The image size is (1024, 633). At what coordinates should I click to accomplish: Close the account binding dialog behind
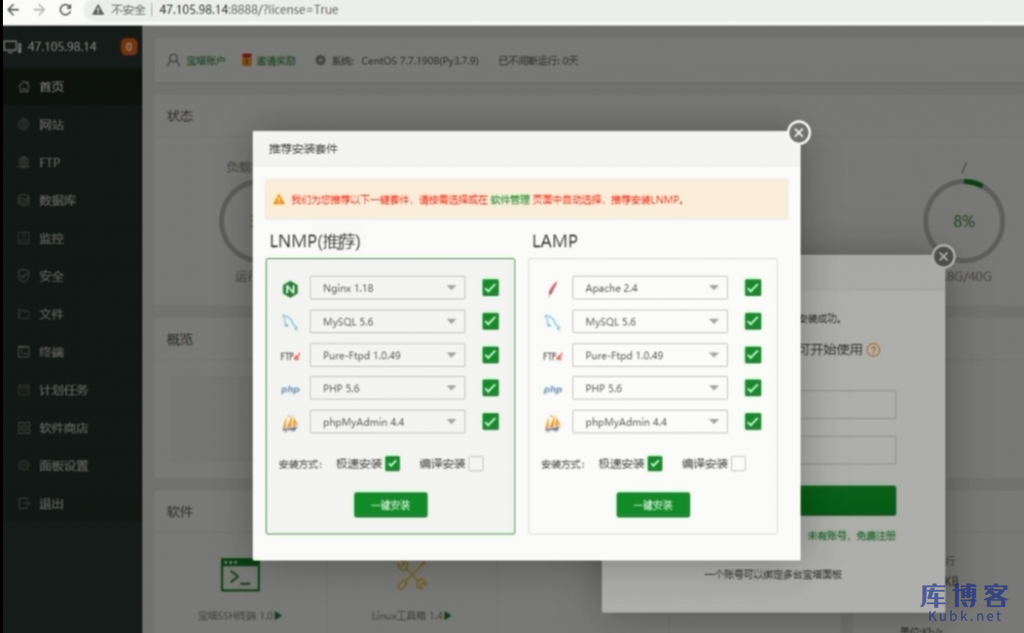[942, 256]
